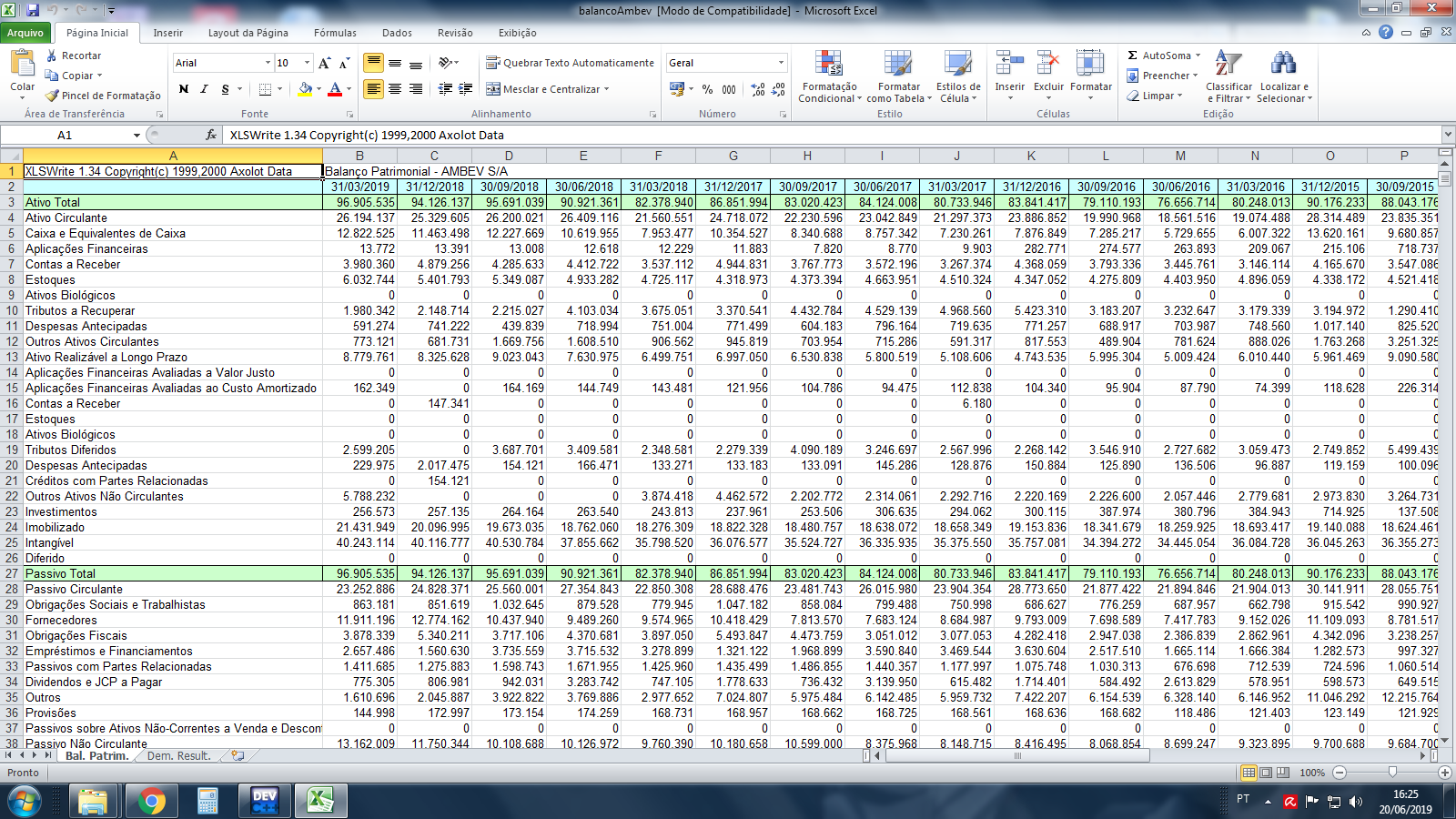The height and width of the screenshot is (819, 1456).
Task: Decrease font size with small A
Action: (344, 63)
